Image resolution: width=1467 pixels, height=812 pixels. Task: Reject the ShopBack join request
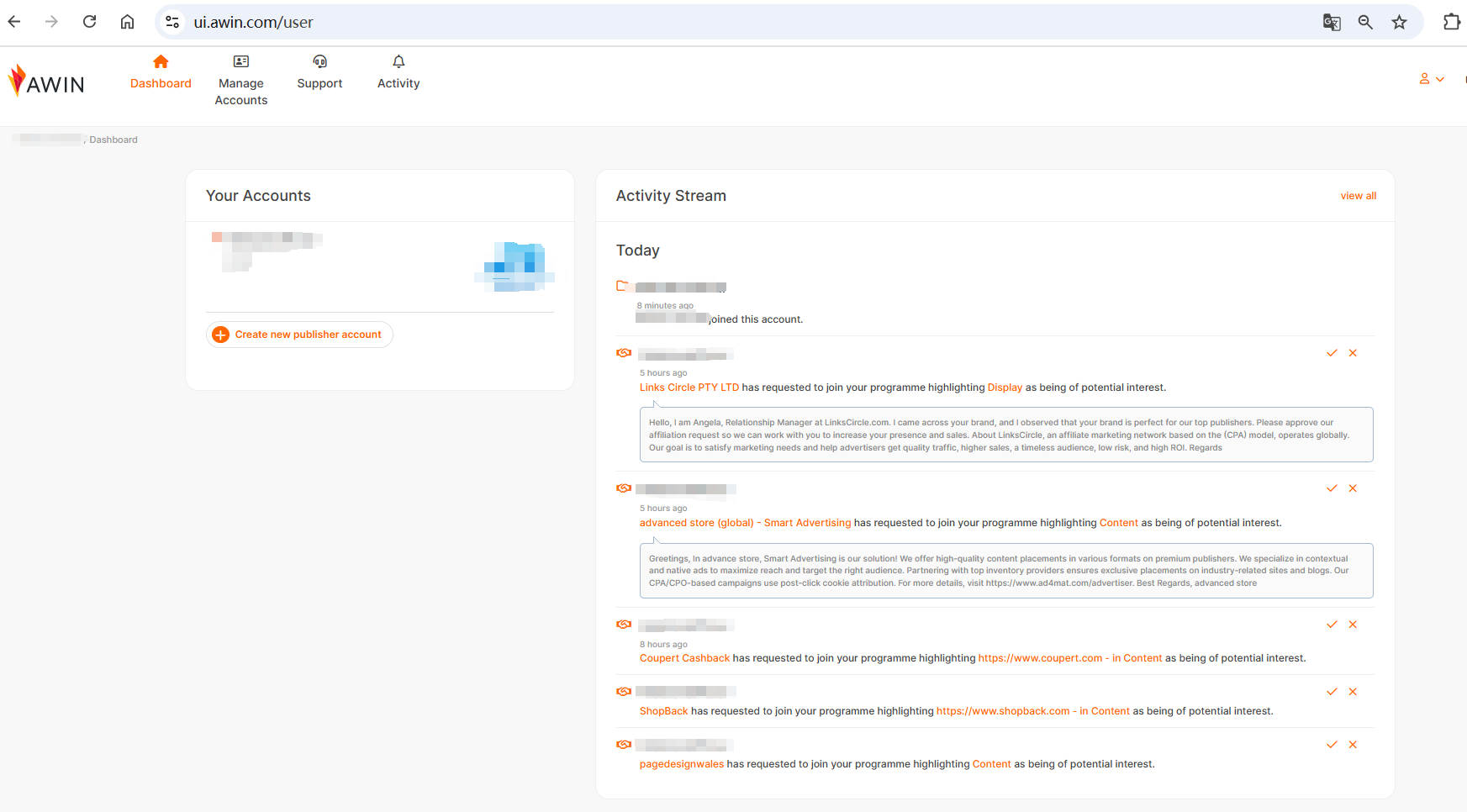point(1353,692)
